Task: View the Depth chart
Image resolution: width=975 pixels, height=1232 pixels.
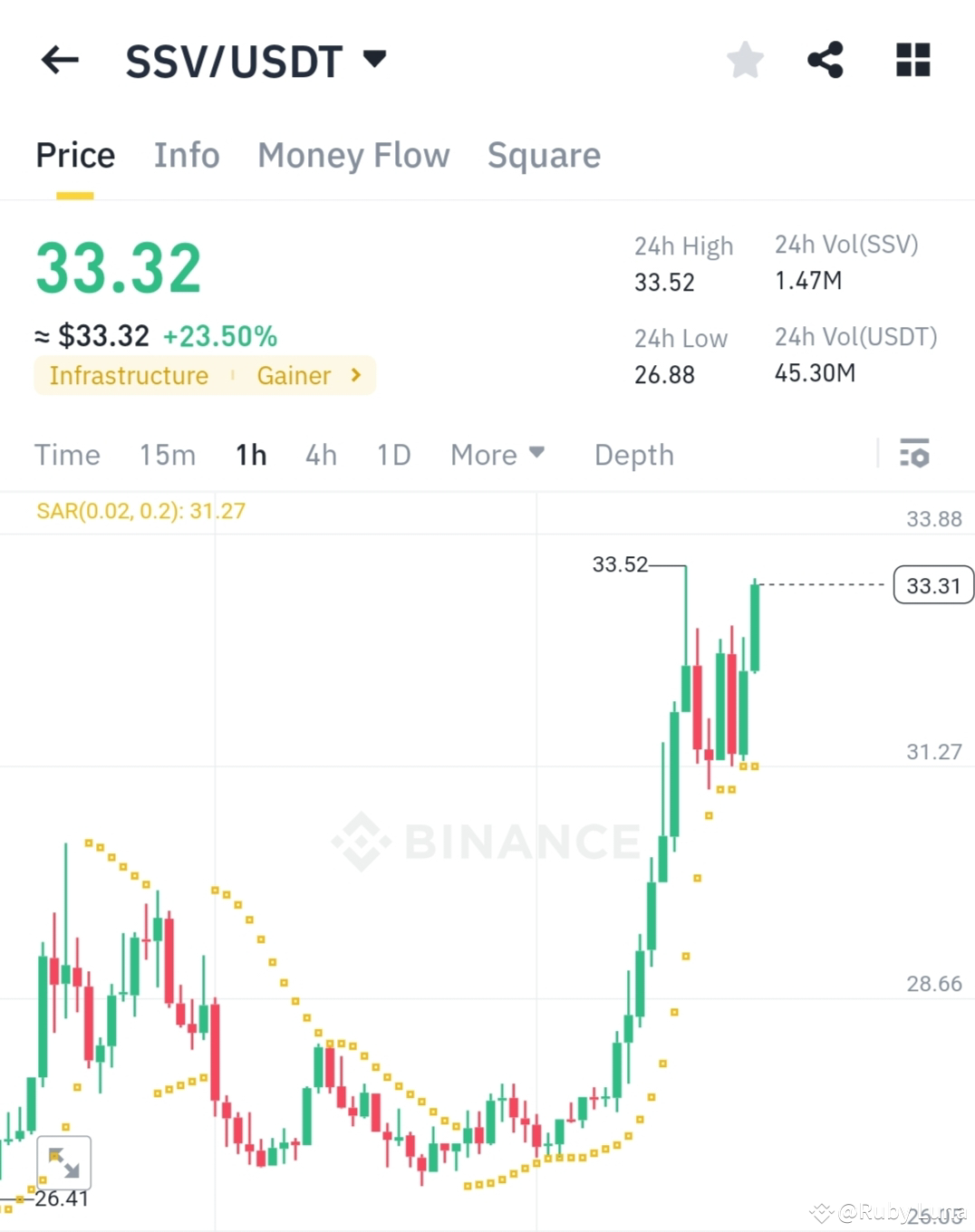Action: tap(633, 455)
